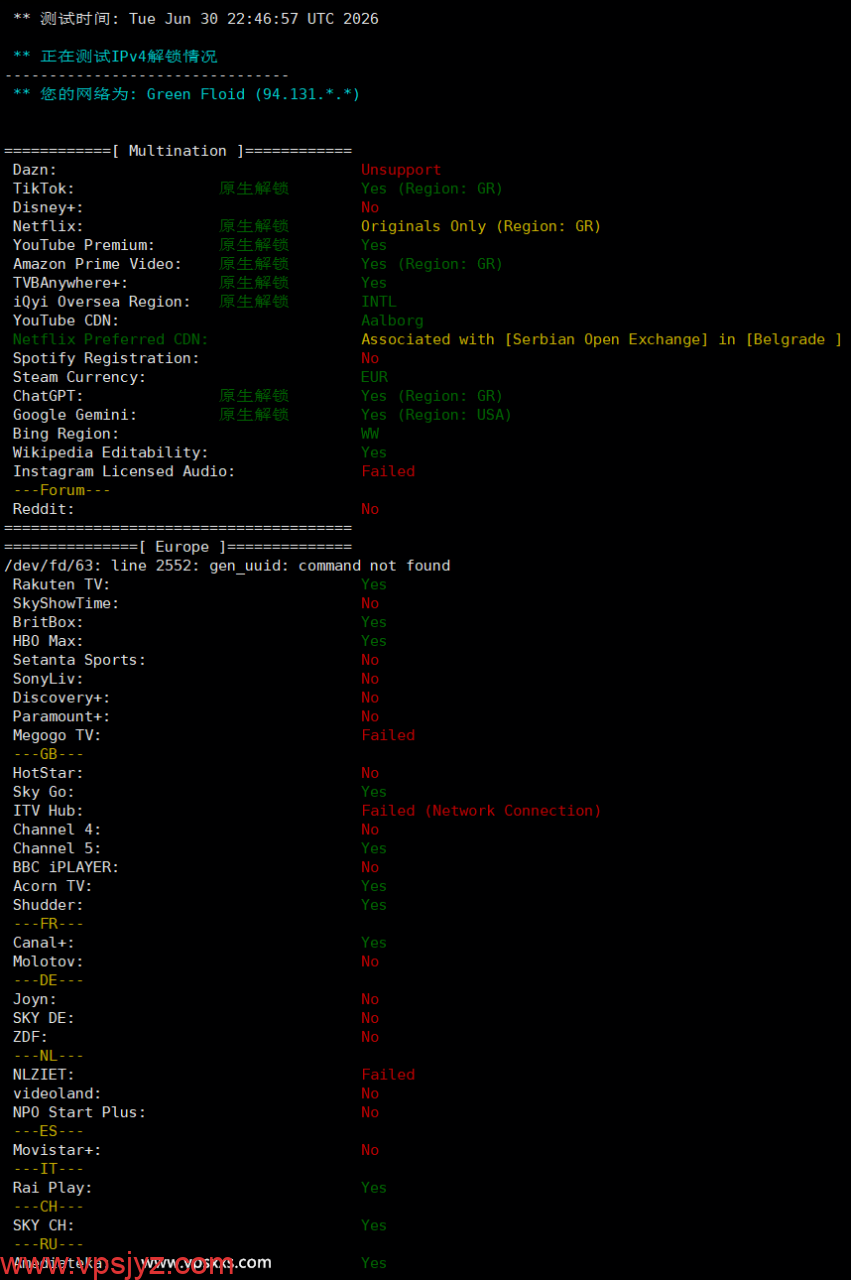
Task: Click the Dazn Unsupport result
Action: [401, 170]
